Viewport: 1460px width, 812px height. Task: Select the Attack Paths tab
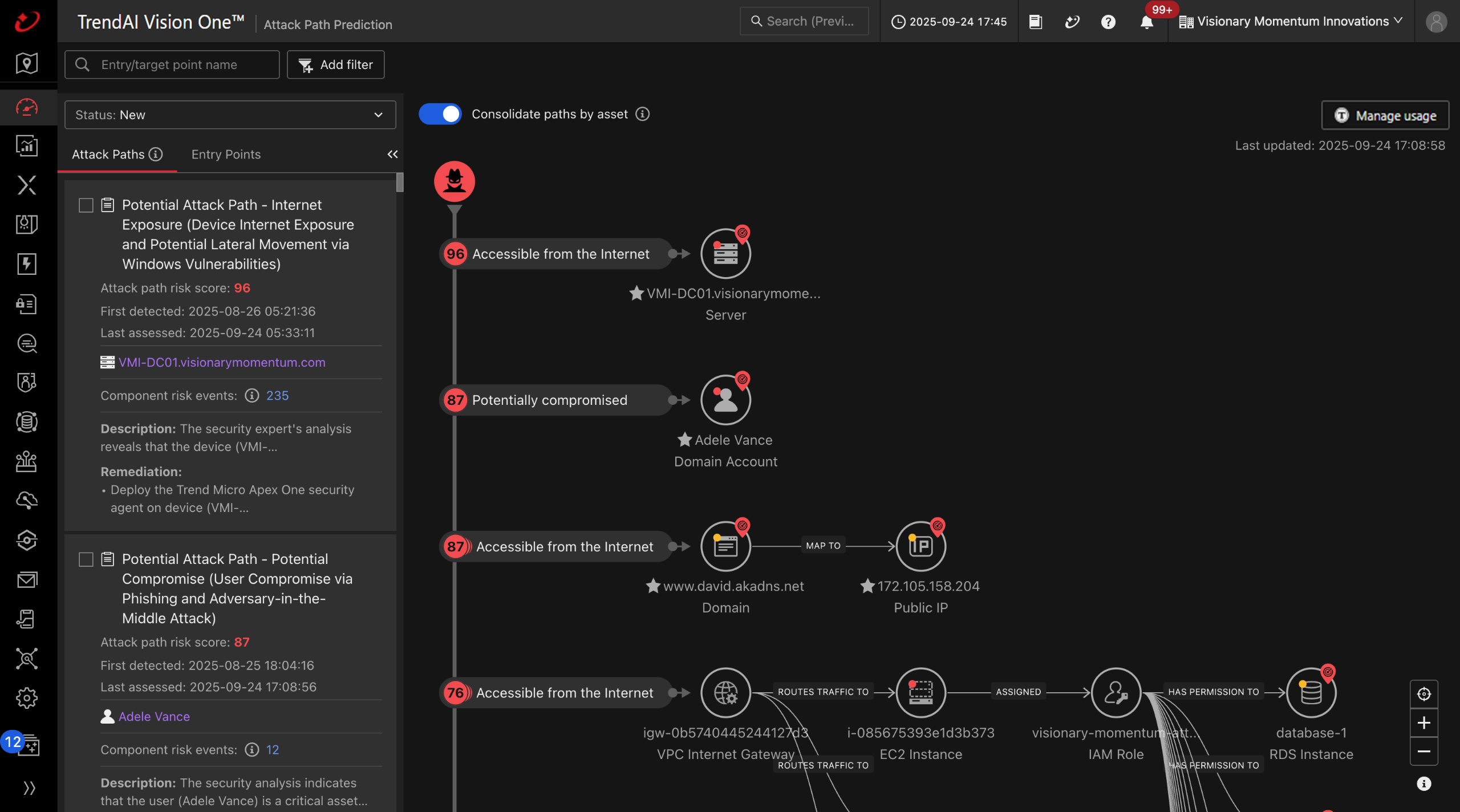pos(108,155)
